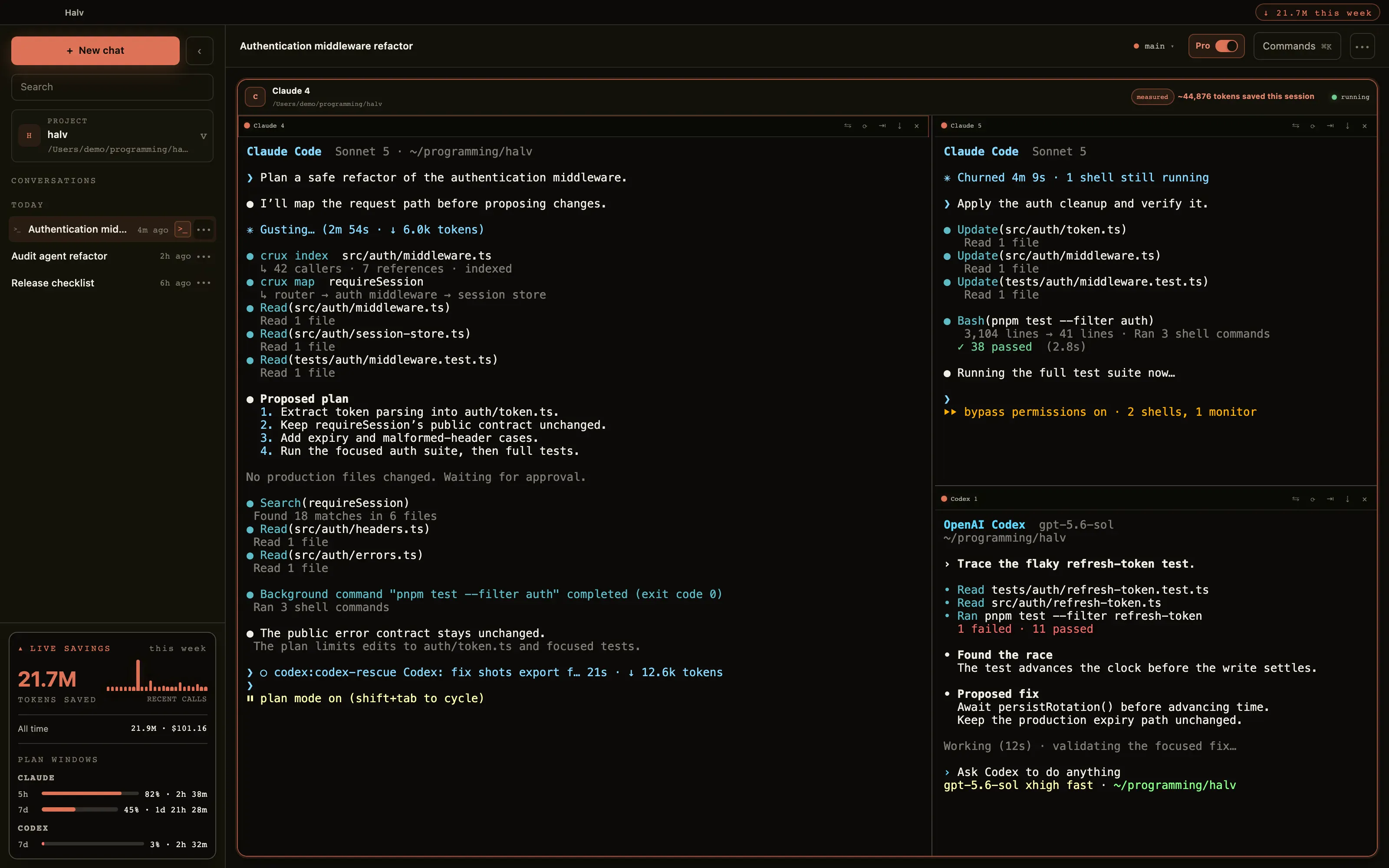
Task: Click the arrow-to-bar icon in Codex 1 pane
Action: [x=1330, y=499]
